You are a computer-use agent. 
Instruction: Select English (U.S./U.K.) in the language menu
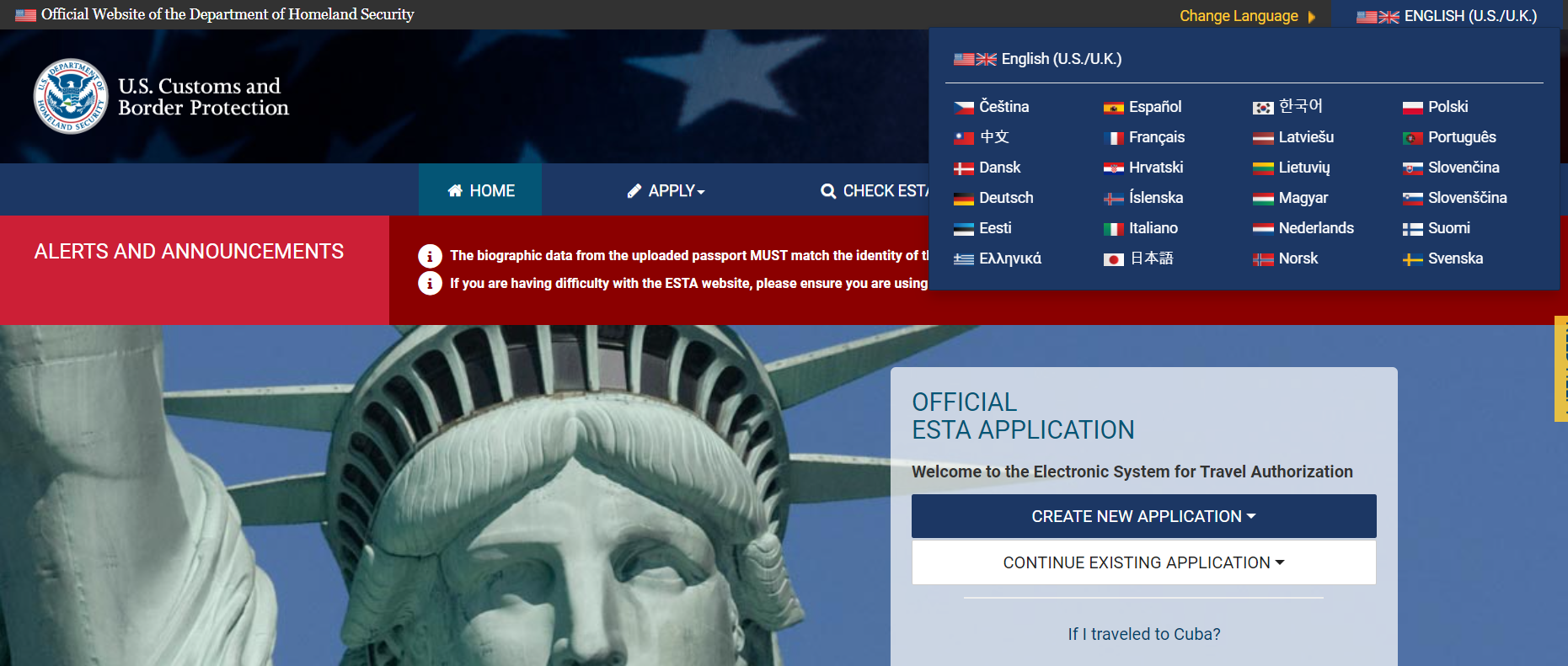[x=1038, y=59]
